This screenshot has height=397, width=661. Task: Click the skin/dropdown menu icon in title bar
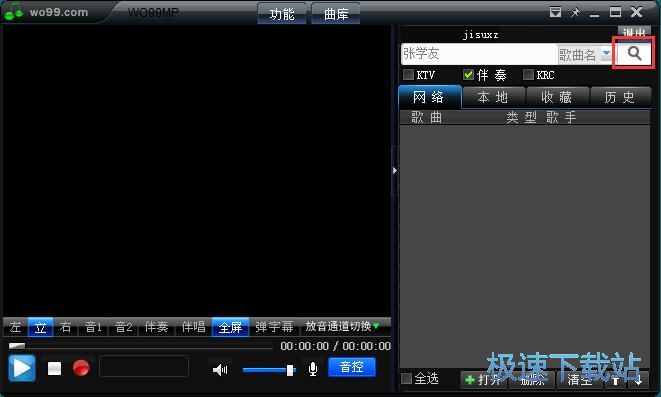tap(555, 12)
